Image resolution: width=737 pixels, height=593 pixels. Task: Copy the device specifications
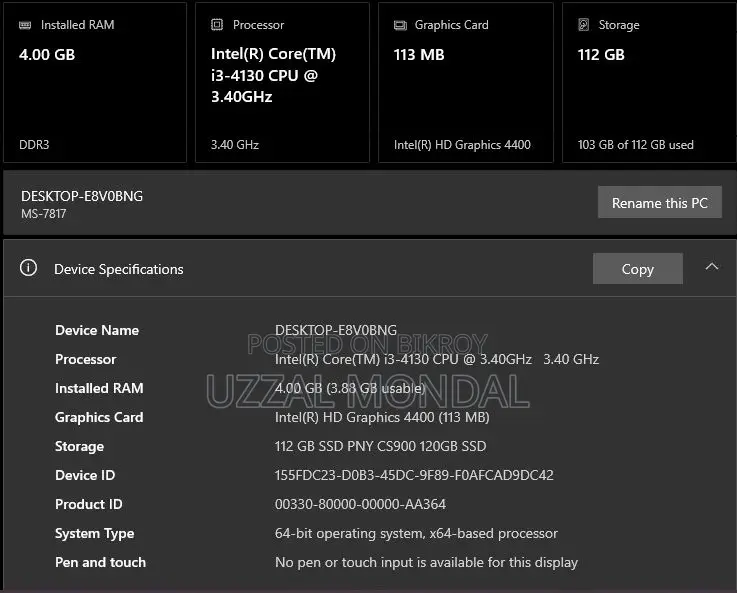click(637, 269)
